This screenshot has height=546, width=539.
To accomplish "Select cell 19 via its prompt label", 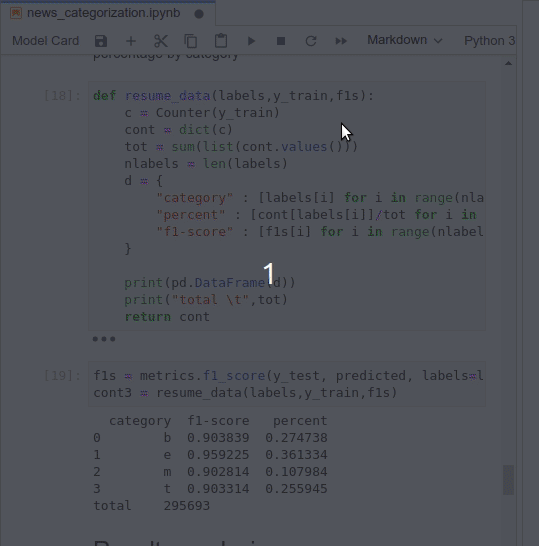I will (63, 375).
